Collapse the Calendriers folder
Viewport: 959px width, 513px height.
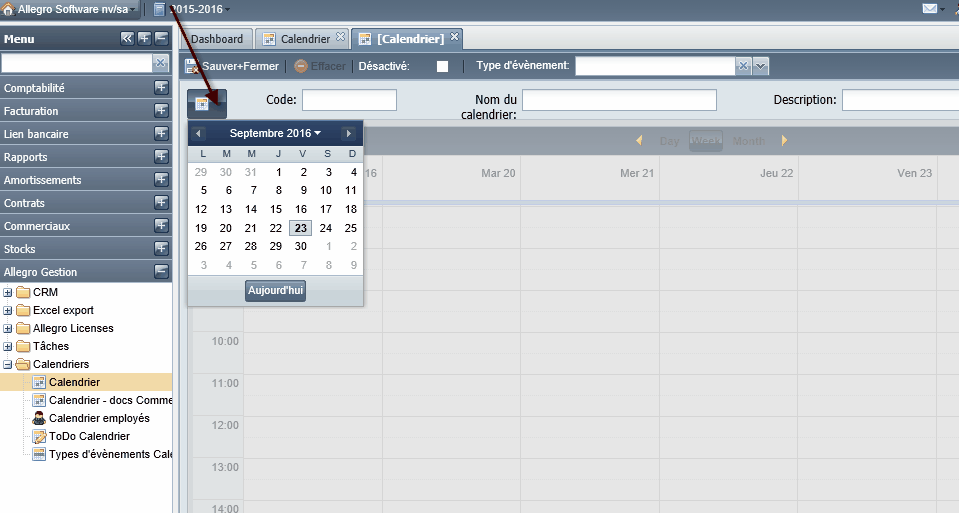click(x=8, y=364)
